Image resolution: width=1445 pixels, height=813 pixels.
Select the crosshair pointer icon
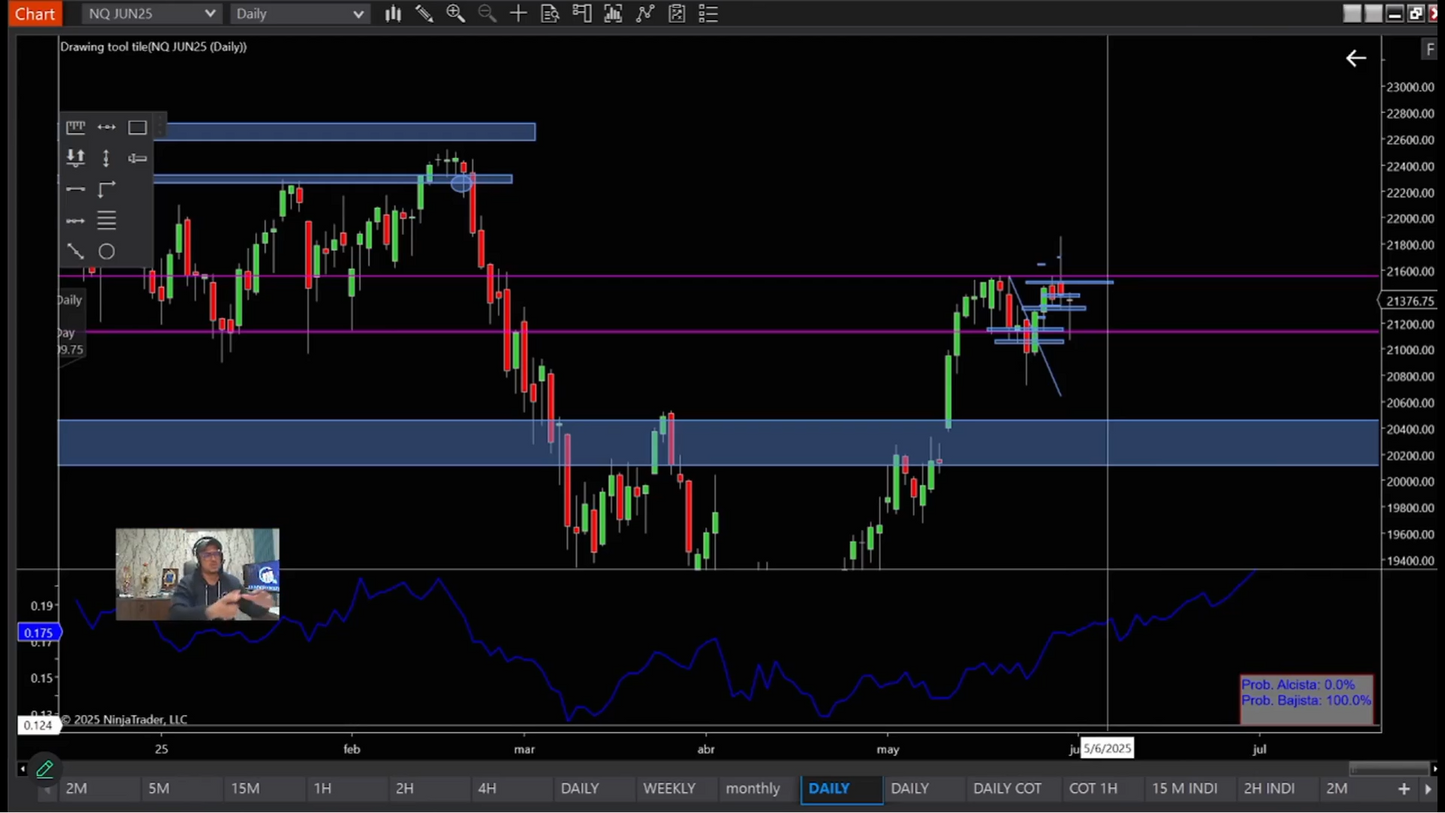click(518, 13)
